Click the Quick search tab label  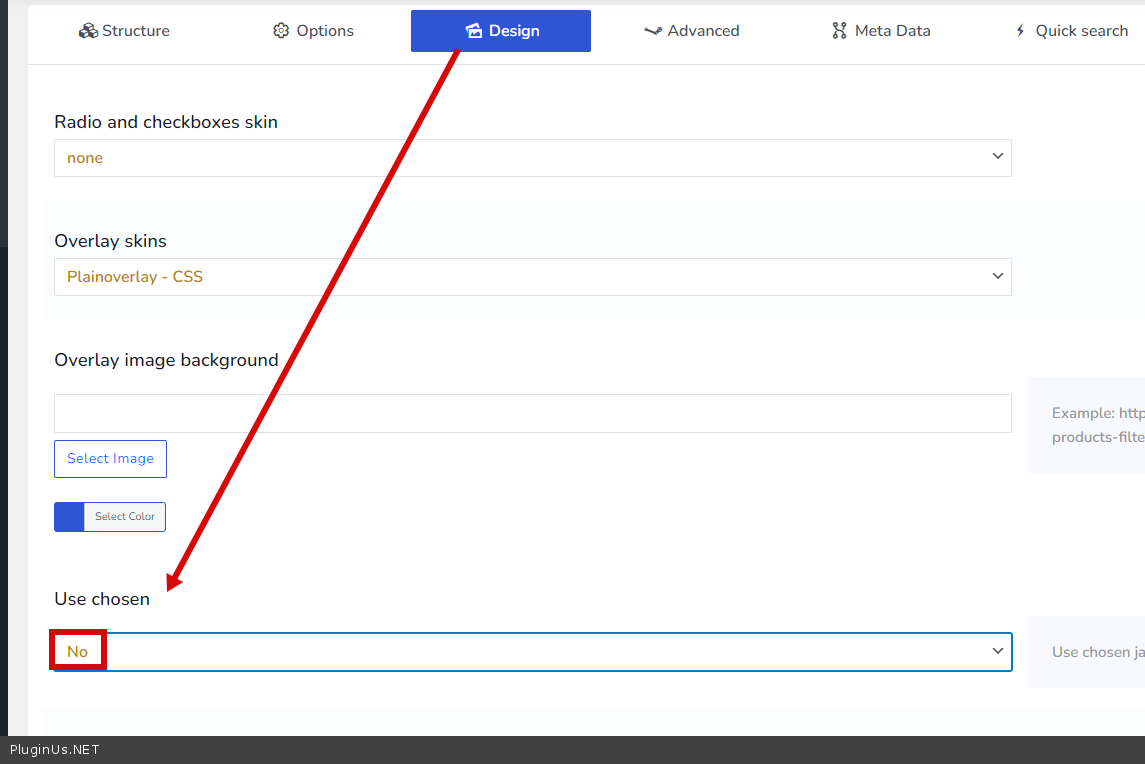tap(1081, 31)
